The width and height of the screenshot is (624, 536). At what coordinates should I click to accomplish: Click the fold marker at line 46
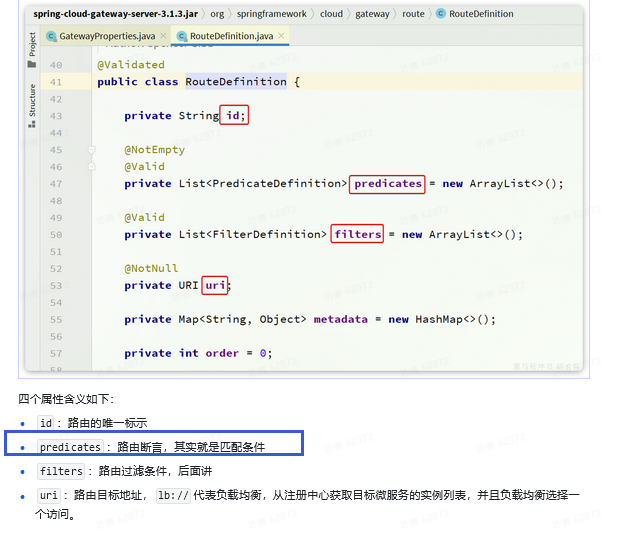(x=92, y=166)
